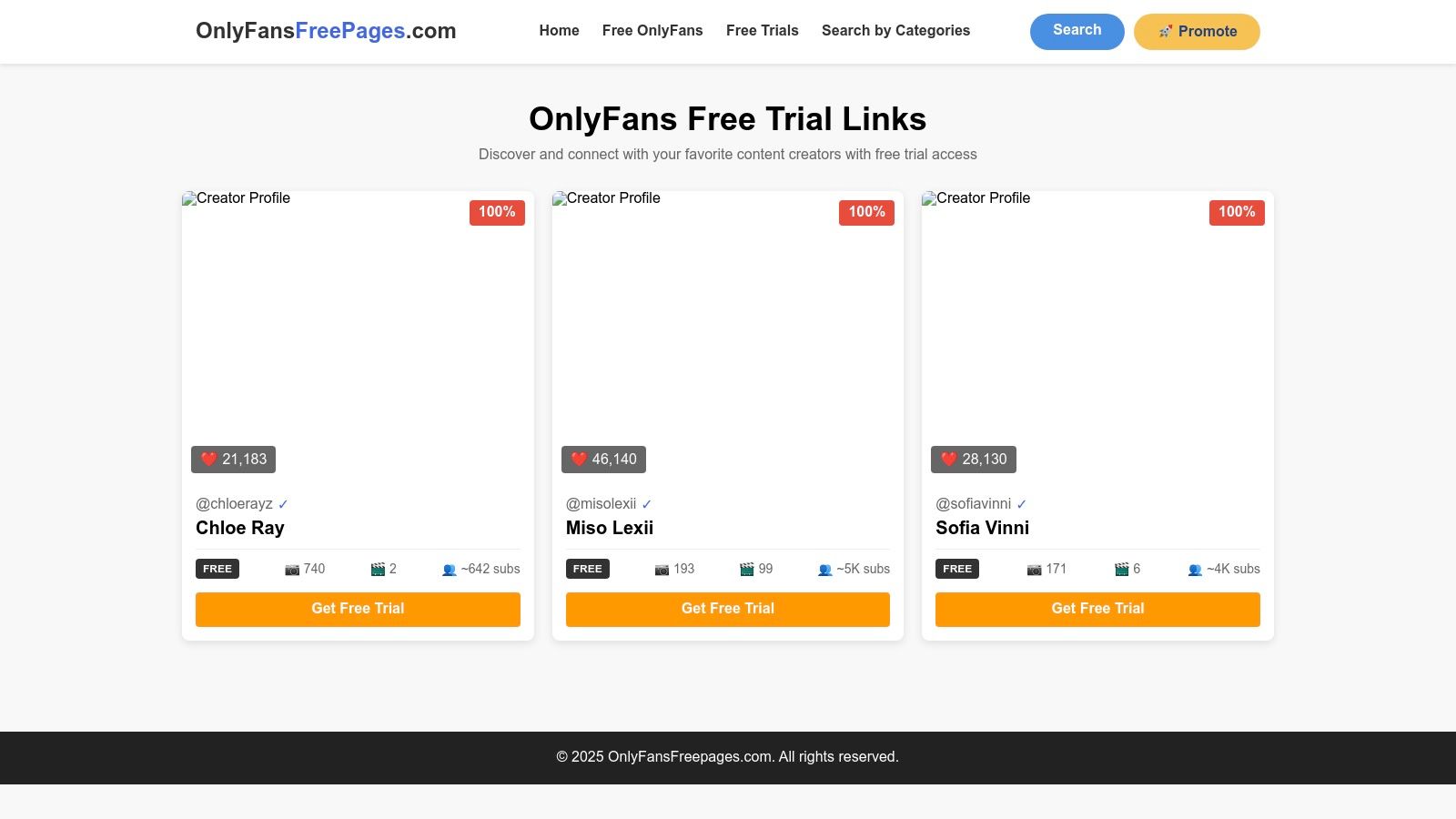Navigate to the Free Trials section

point(762,30)
